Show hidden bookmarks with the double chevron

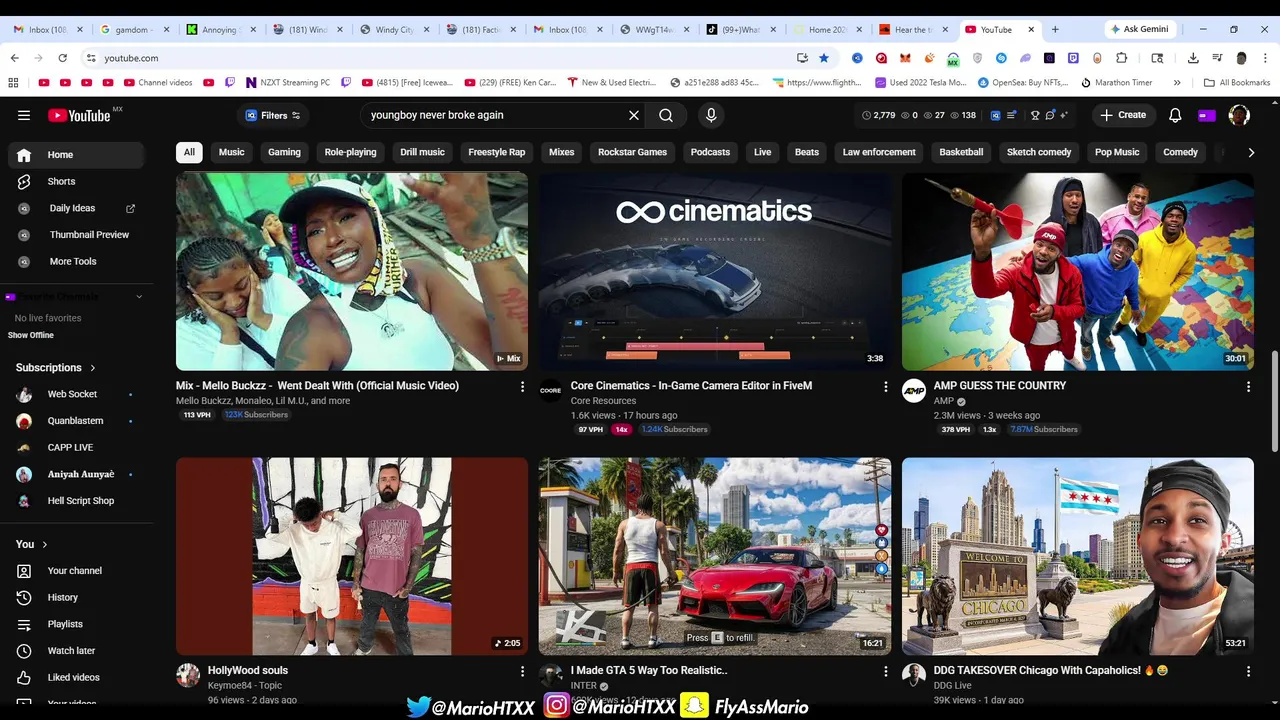pos(1177,82)
